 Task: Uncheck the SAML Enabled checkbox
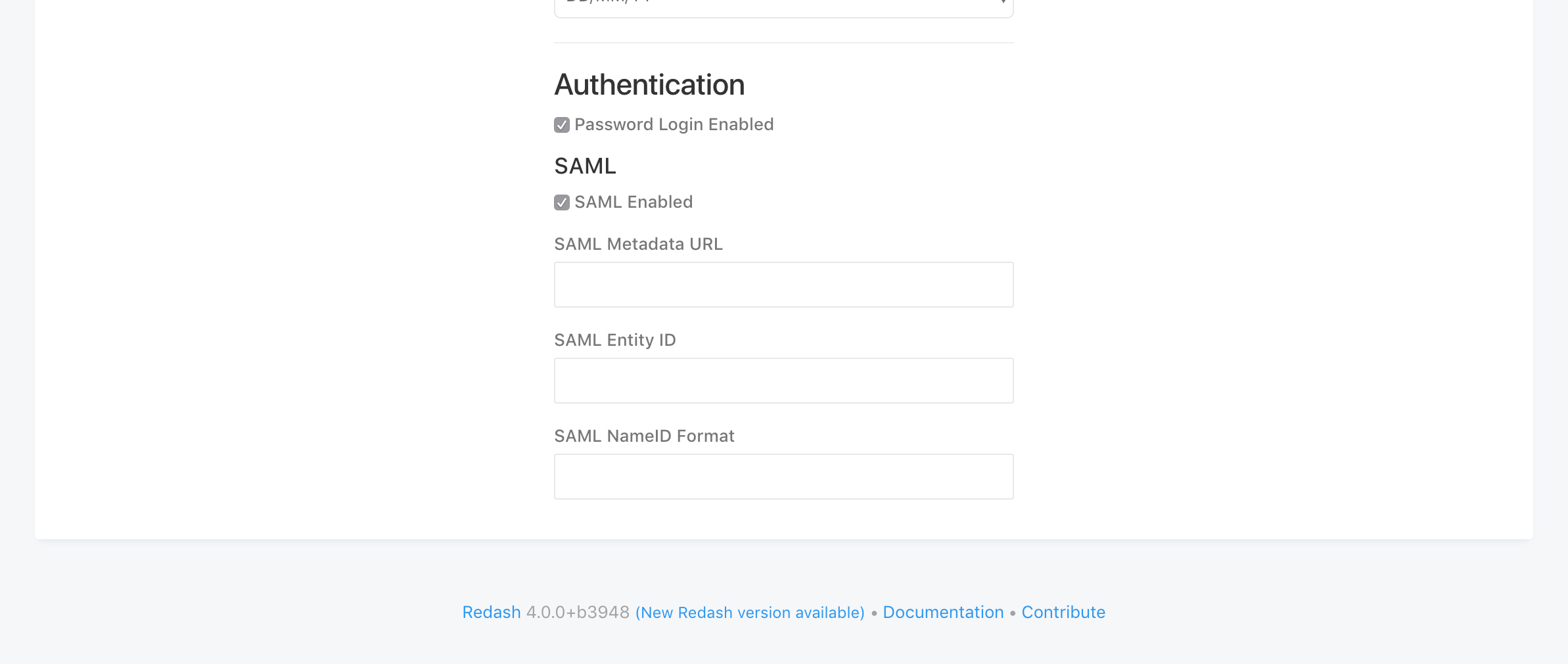(x=562, y=202)
